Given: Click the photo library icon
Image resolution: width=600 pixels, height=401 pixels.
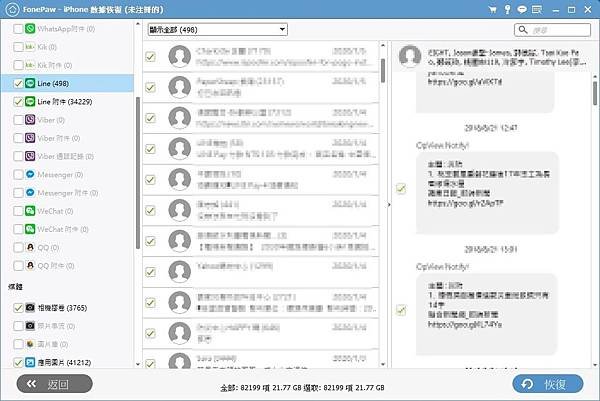Looking at the screenshot, I should (30, 344).
